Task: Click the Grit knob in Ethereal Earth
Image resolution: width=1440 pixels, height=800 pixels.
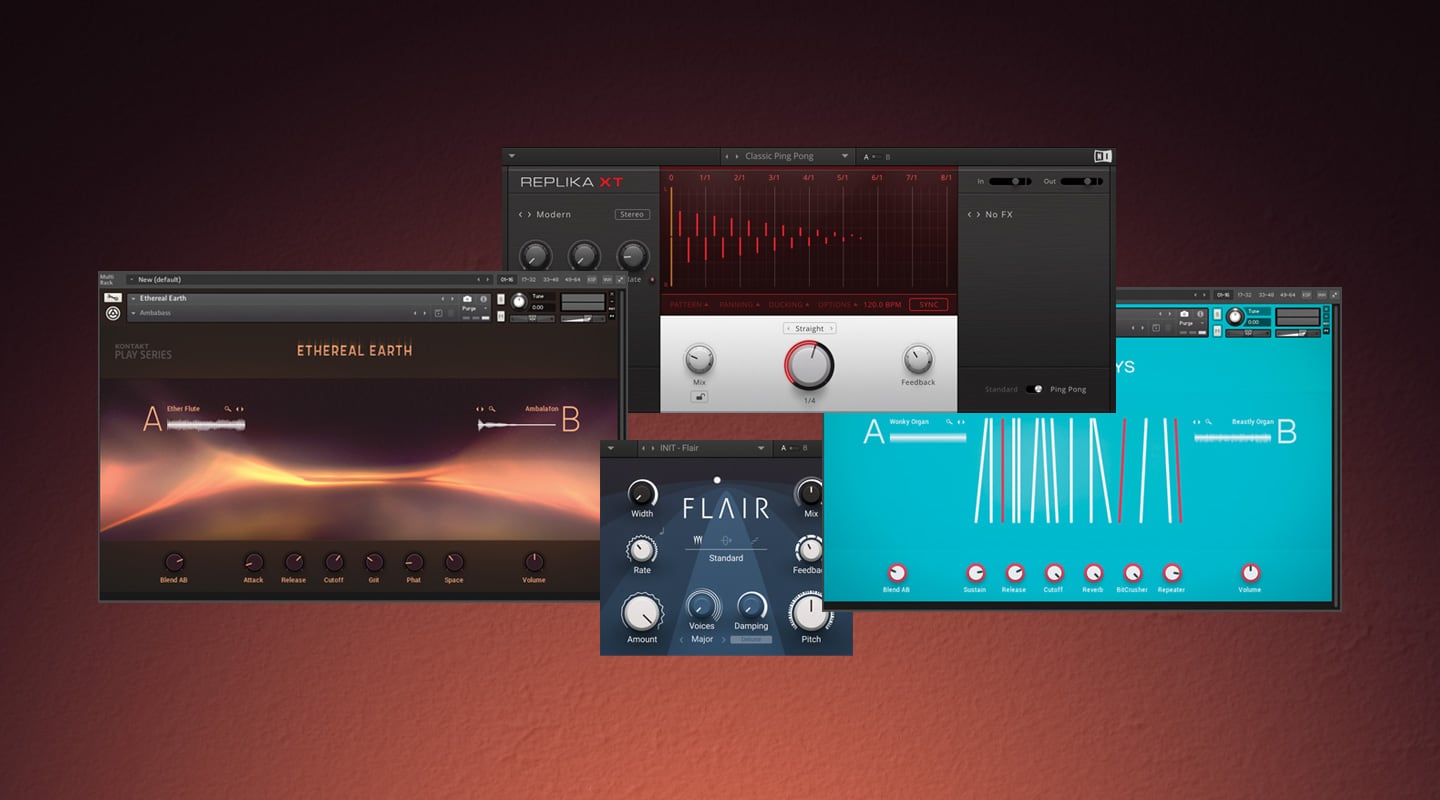Action: [374, 562]
